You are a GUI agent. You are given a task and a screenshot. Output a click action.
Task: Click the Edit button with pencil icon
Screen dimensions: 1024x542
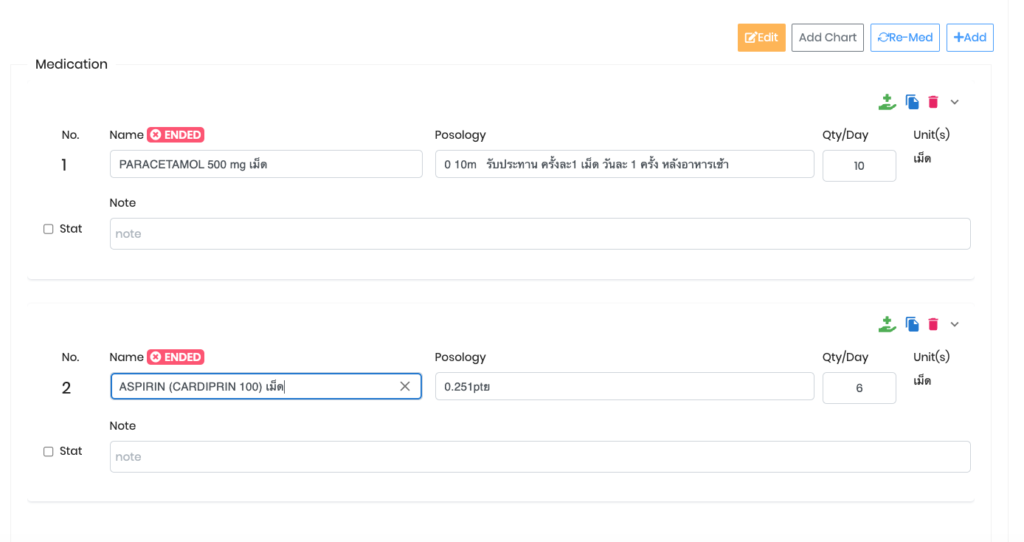(x=761, y=38)
